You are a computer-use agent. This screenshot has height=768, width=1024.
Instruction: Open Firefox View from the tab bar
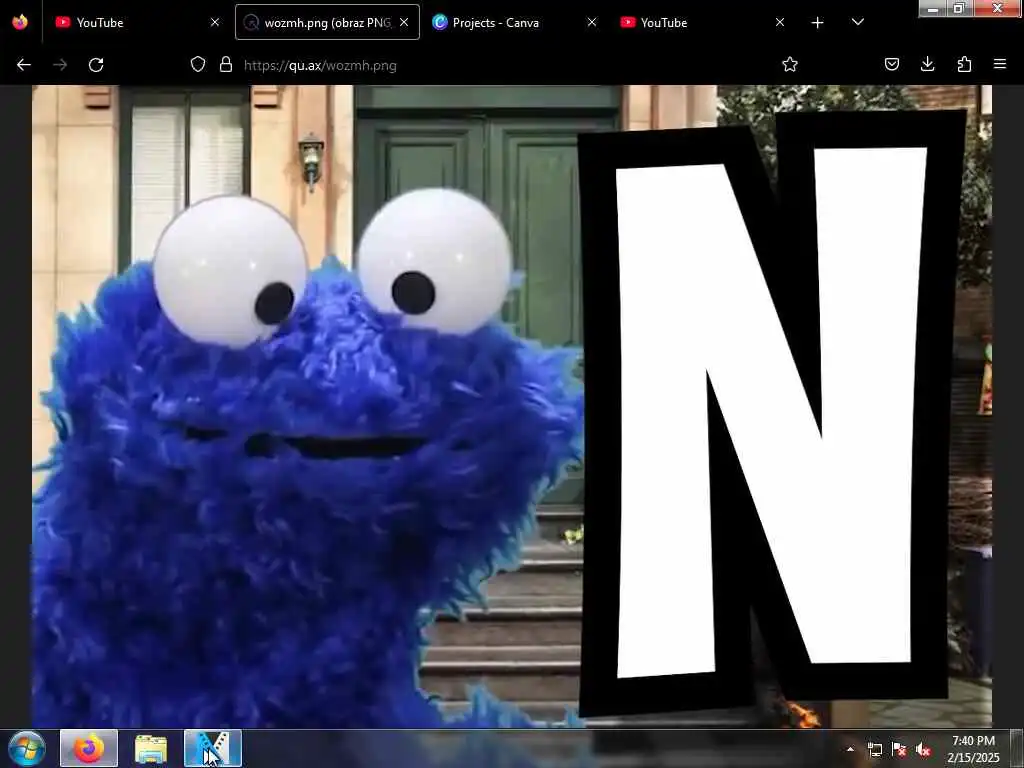(x=20, y=22)
